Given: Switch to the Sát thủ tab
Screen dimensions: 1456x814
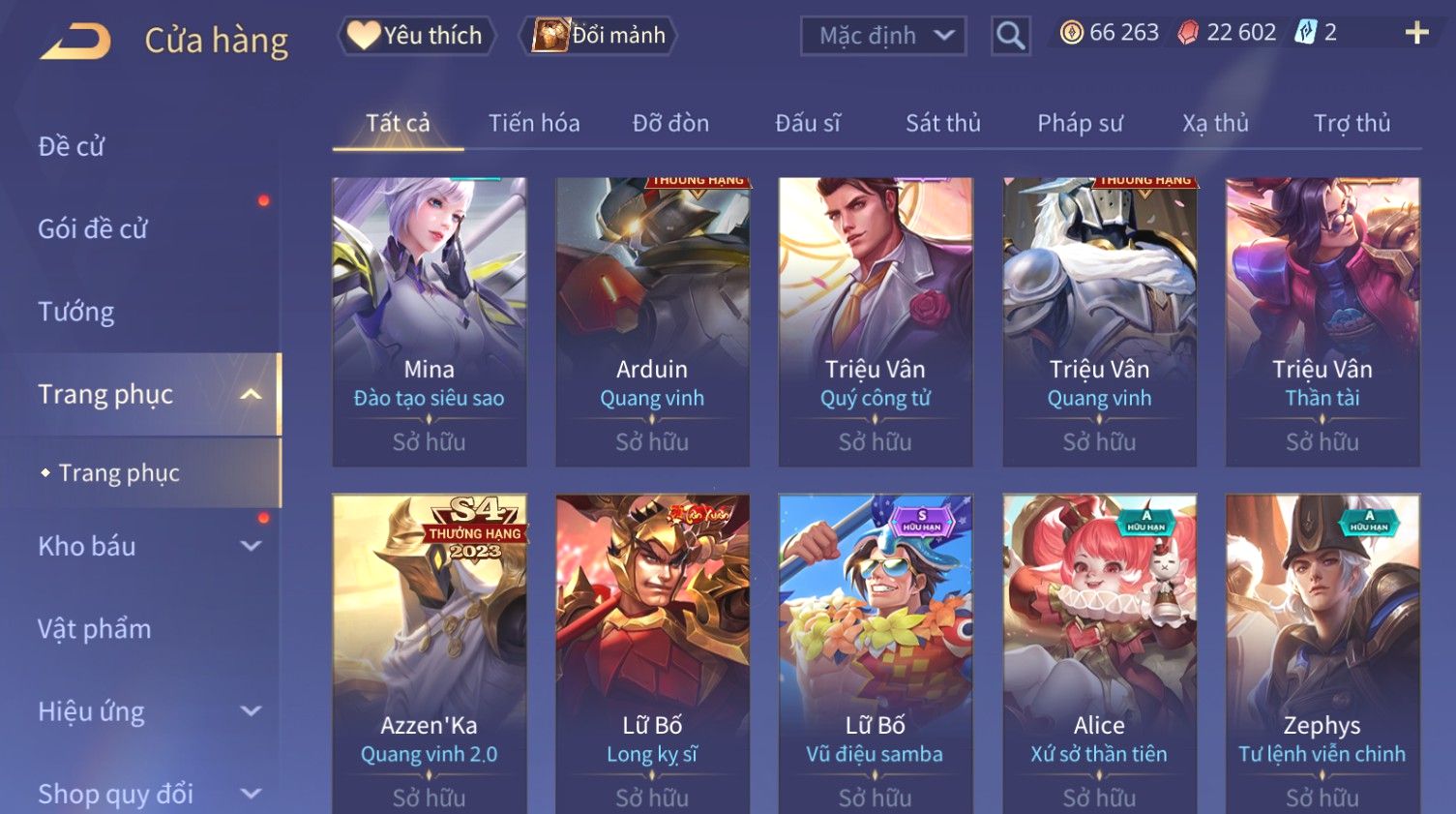Looking at the screenshot, I should point(943,123).
